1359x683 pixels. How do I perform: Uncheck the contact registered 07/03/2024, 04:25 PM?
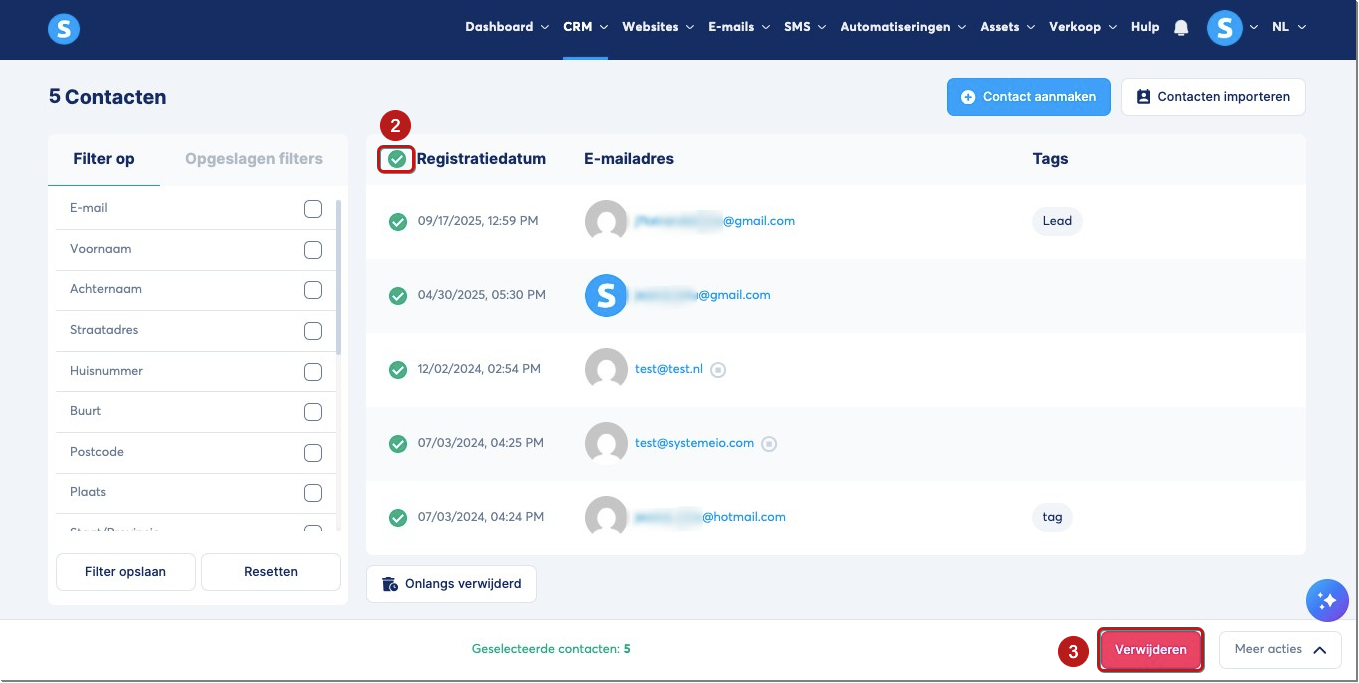398,444
